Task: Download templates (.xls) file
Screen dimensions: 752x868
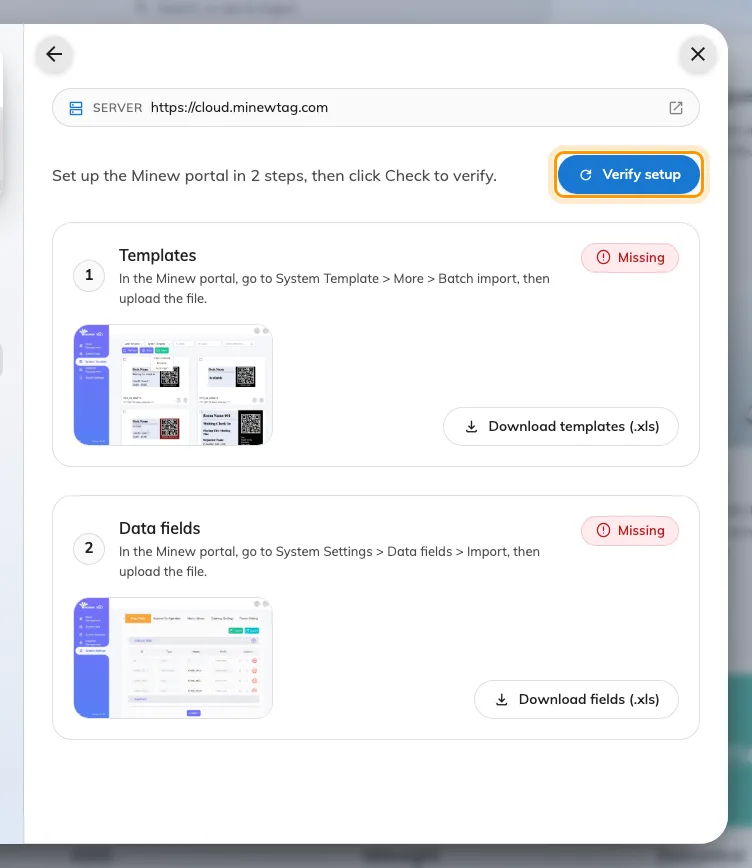Action: 560,426
